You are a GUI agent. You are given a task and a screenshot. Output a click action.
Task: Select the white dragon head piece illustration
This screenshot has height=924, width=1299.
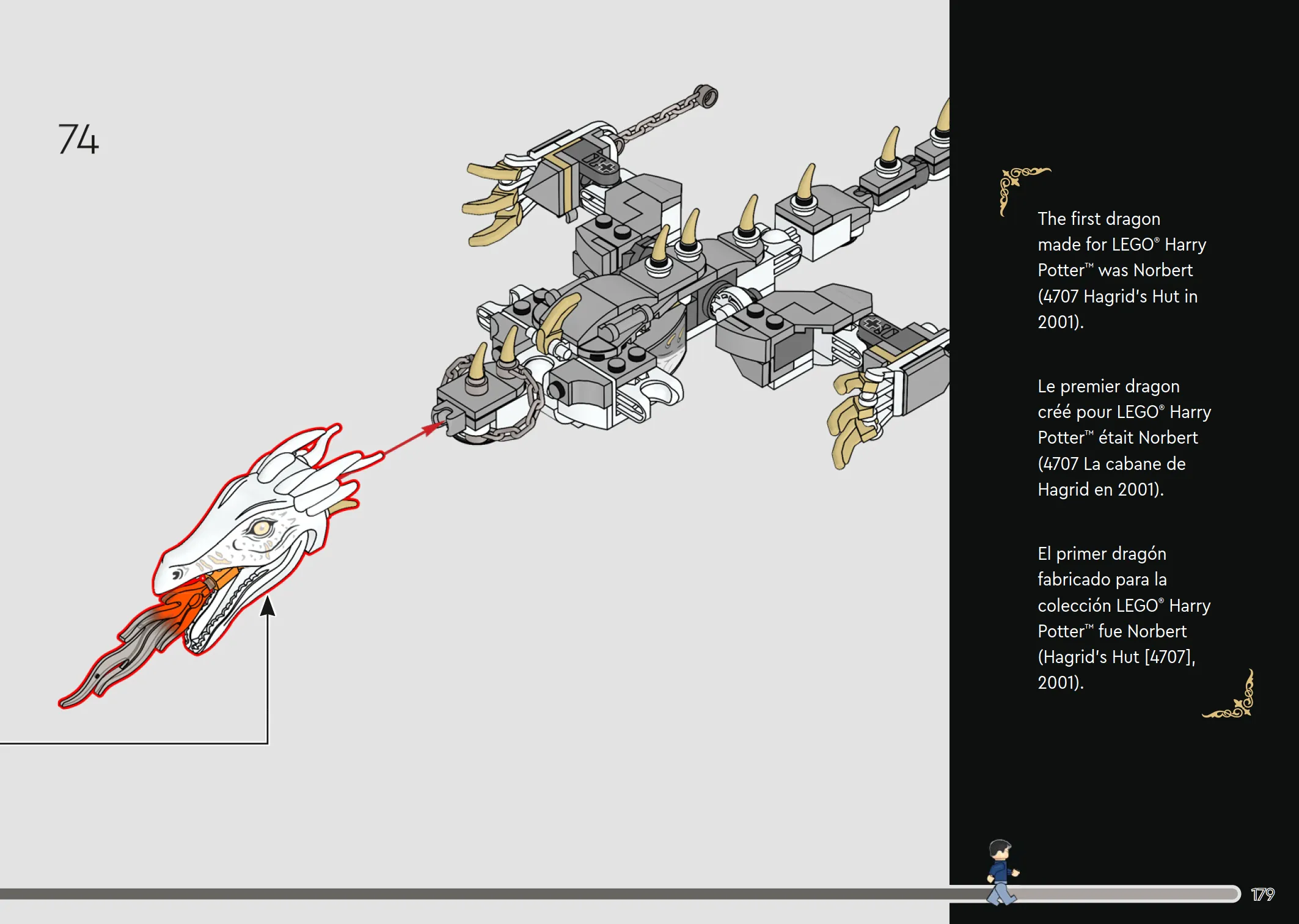257,538
